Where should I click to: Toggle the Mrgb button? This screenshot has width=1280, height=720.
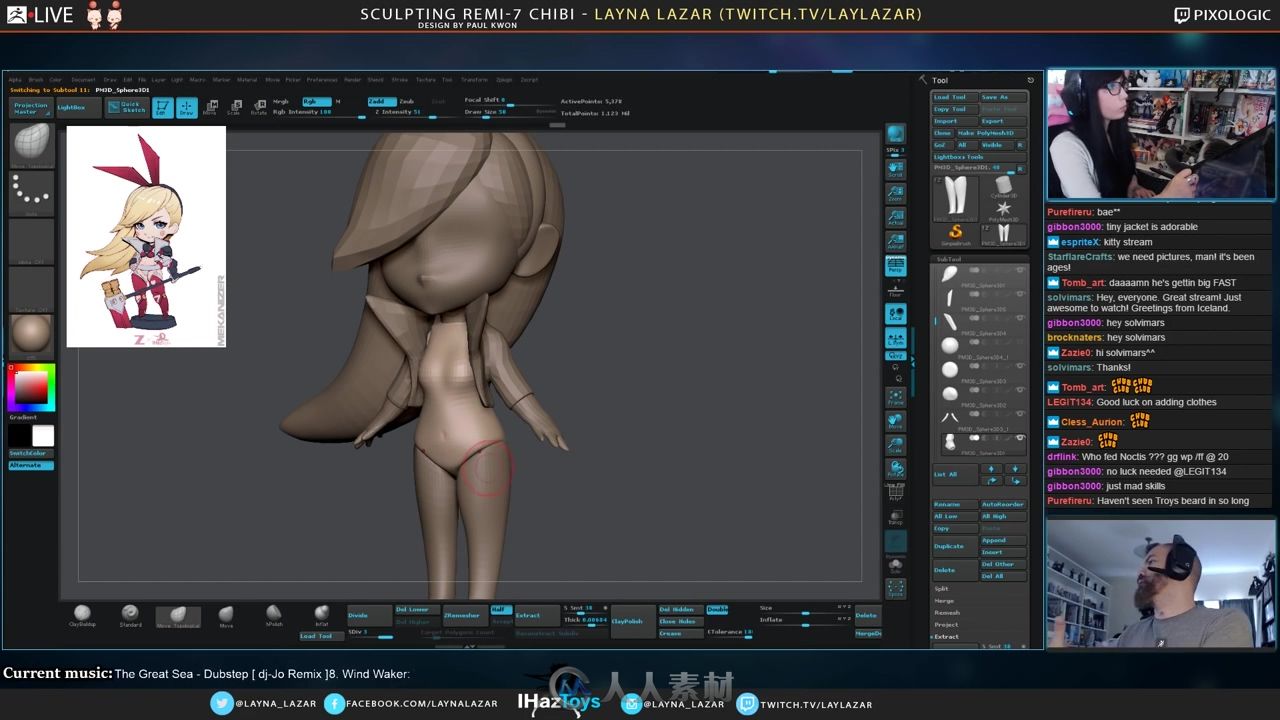click(x=283, y=101)
